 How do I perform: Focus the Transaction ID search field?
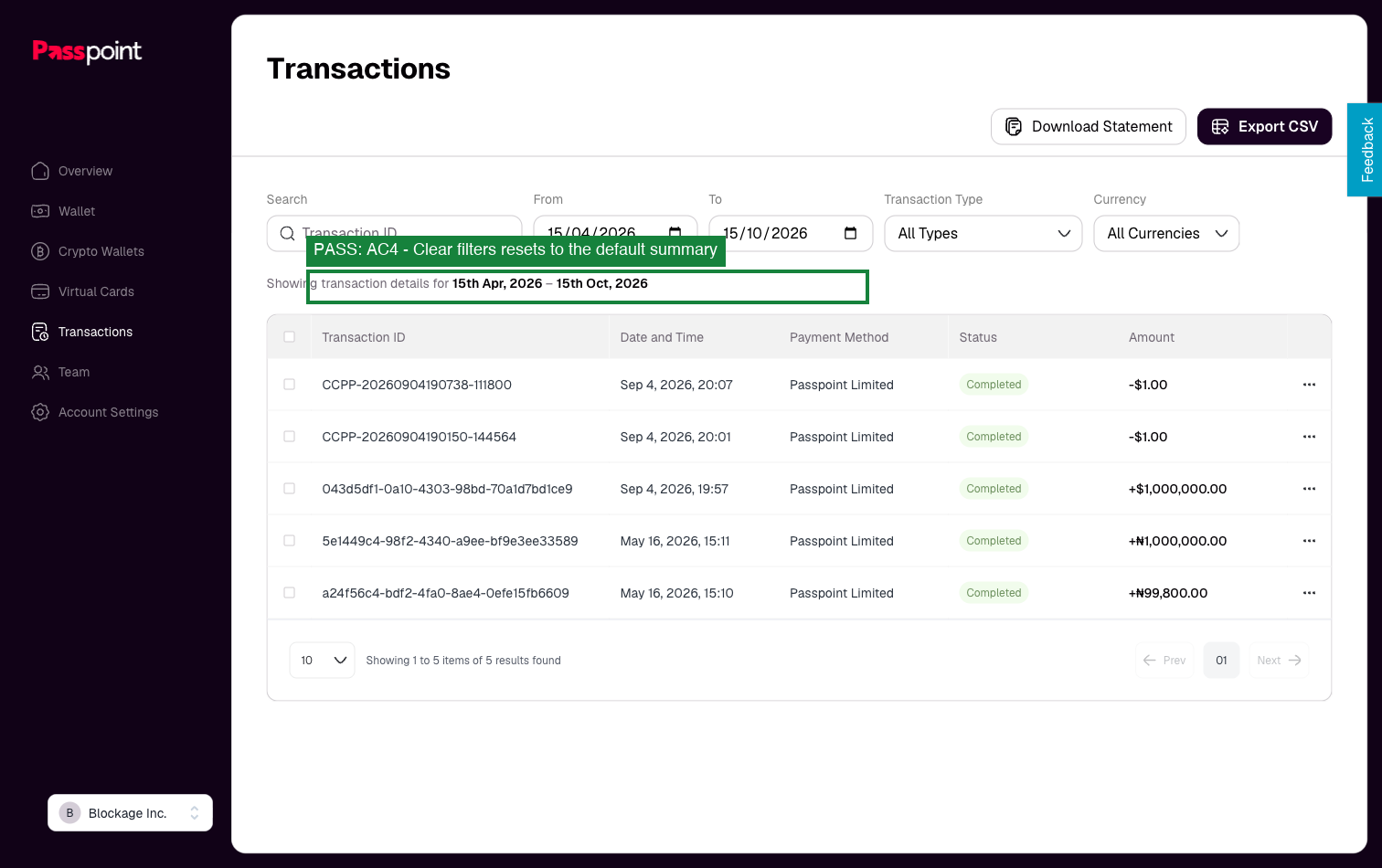coord(395,233)
